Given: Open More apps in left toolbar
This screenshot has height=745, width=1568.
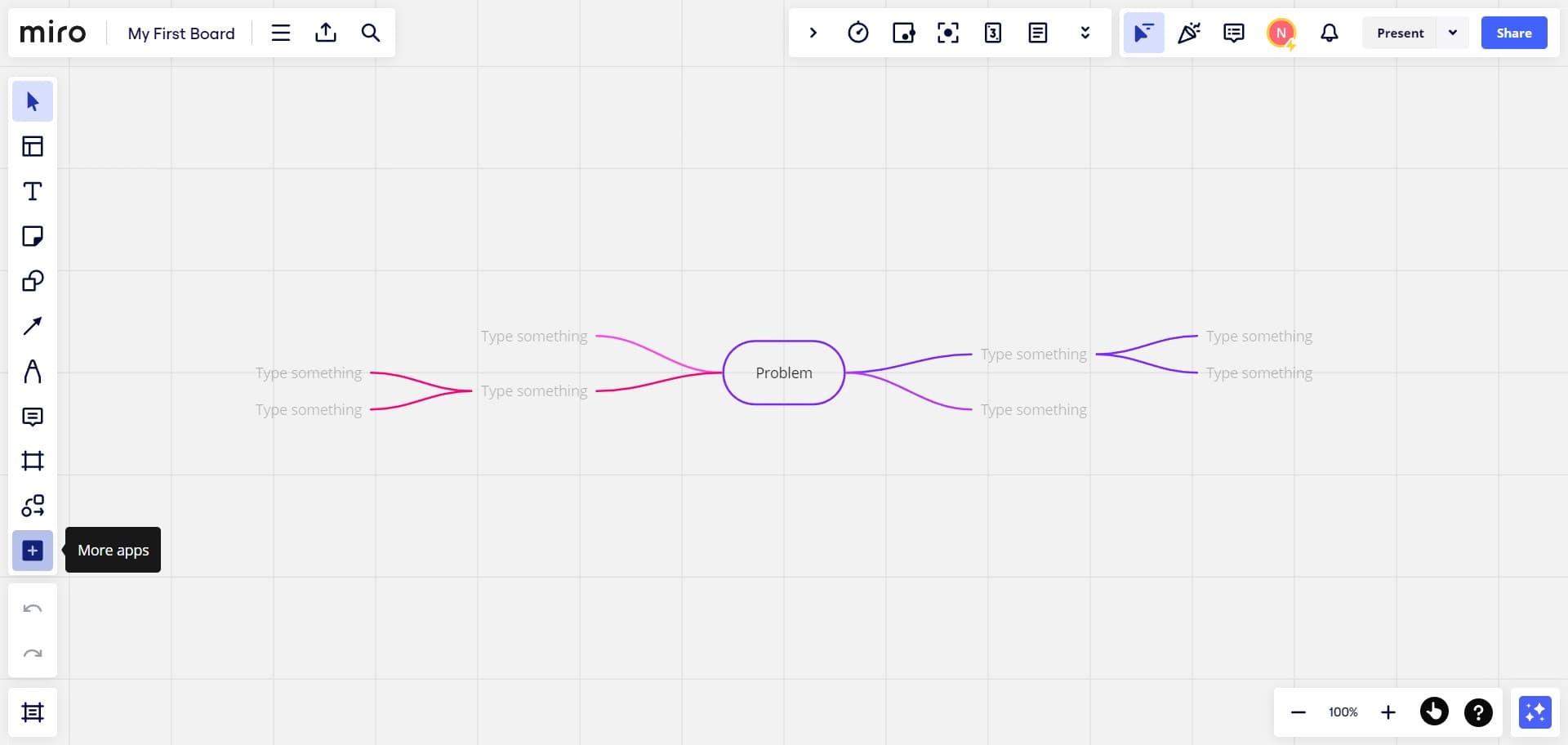Looking at the screenshot, I should (x=33, y=551).
